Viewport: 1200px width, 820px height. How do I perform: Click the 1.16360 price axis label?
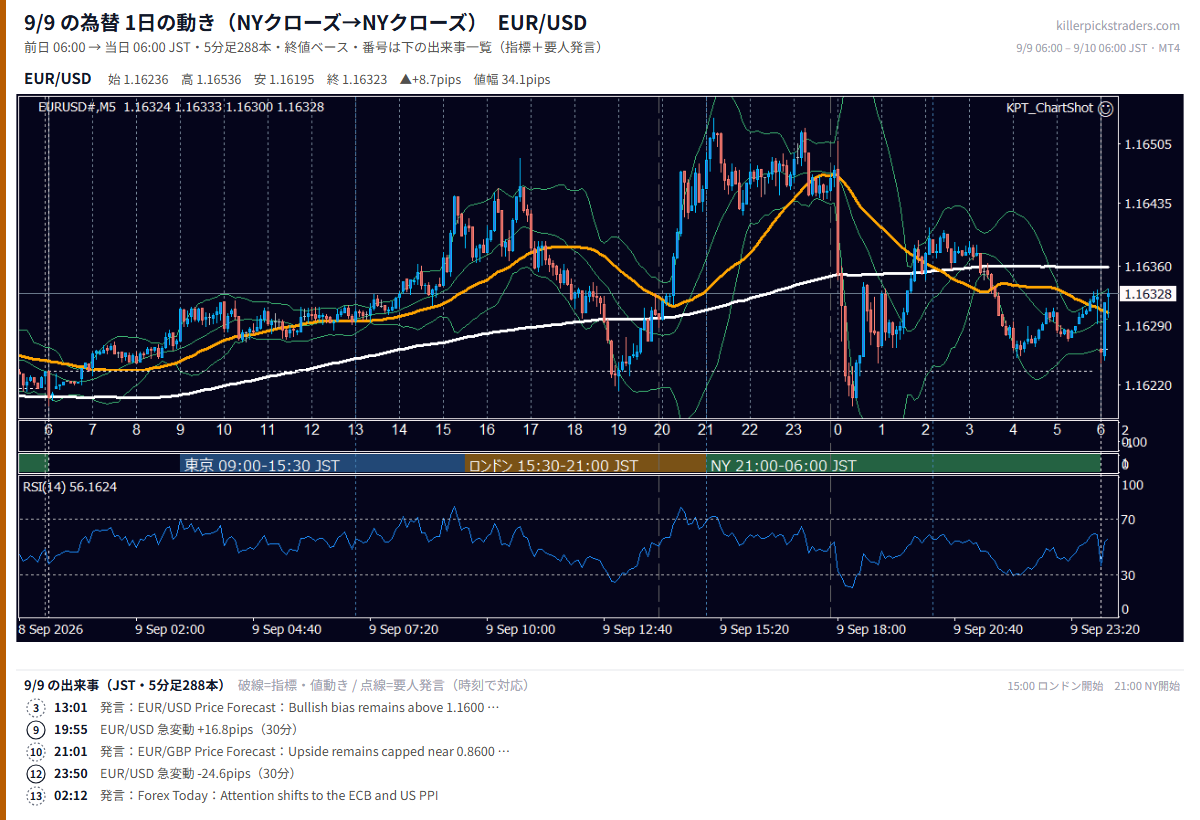(x=1146, y=267)
